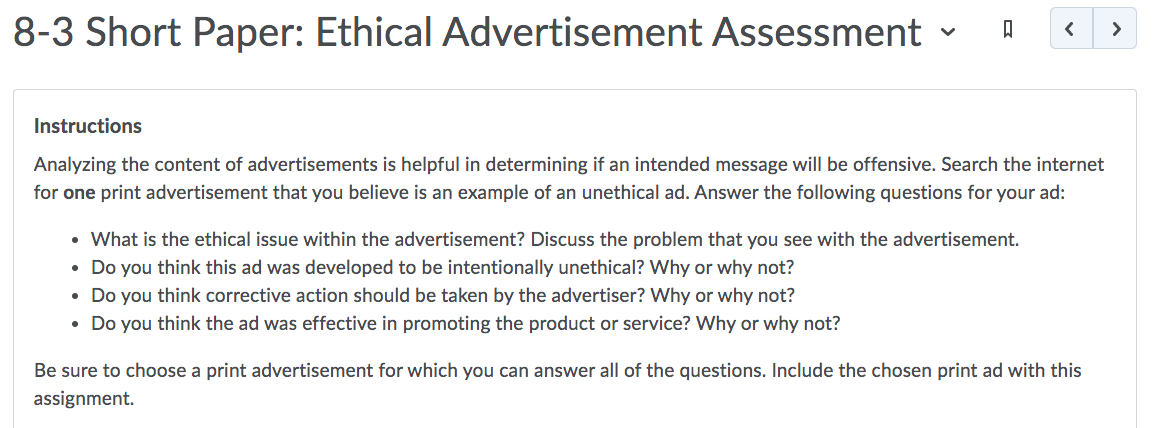Go to next activity with right arrow
The height and width of the screenshot is (428, 1153).
point(1115,29)
